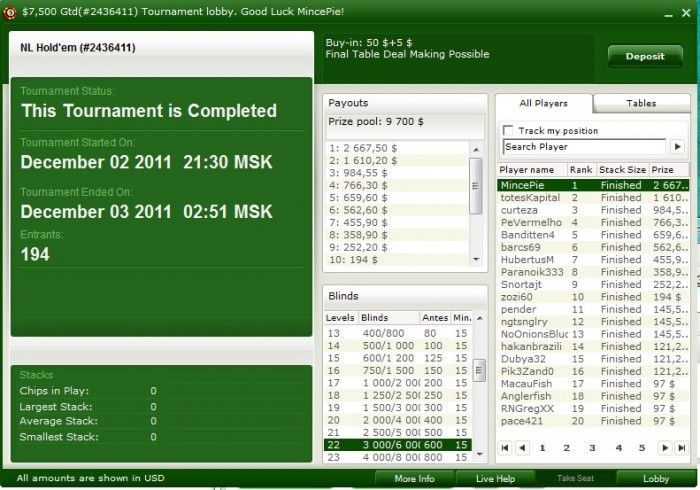Select barcs69 in the player list
Screen dimensions: 700x490
pyautogui.click(x=593, y=247)
